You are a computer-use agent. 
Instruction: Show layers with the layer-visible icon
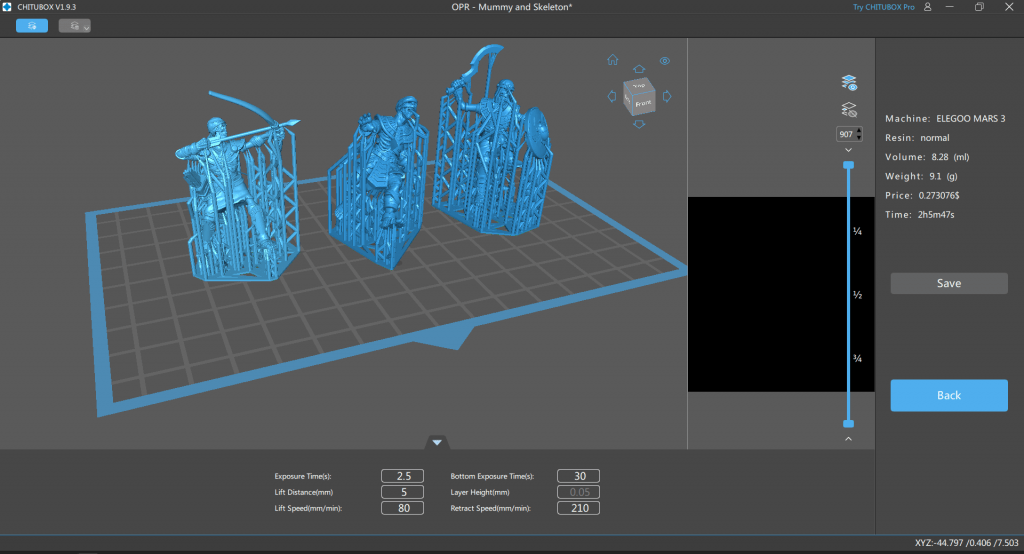pyautogui.click(x=849, y=82)
